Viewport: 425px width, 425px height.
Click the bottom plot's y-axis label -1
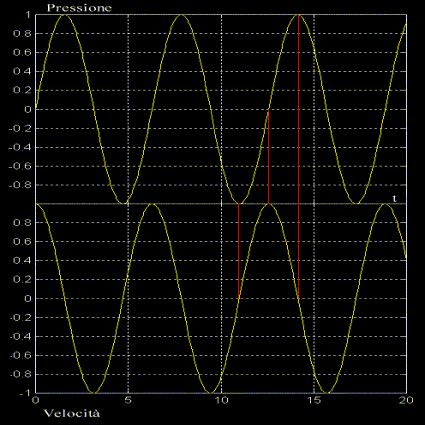pyautogui.click(x=25, y=393)
